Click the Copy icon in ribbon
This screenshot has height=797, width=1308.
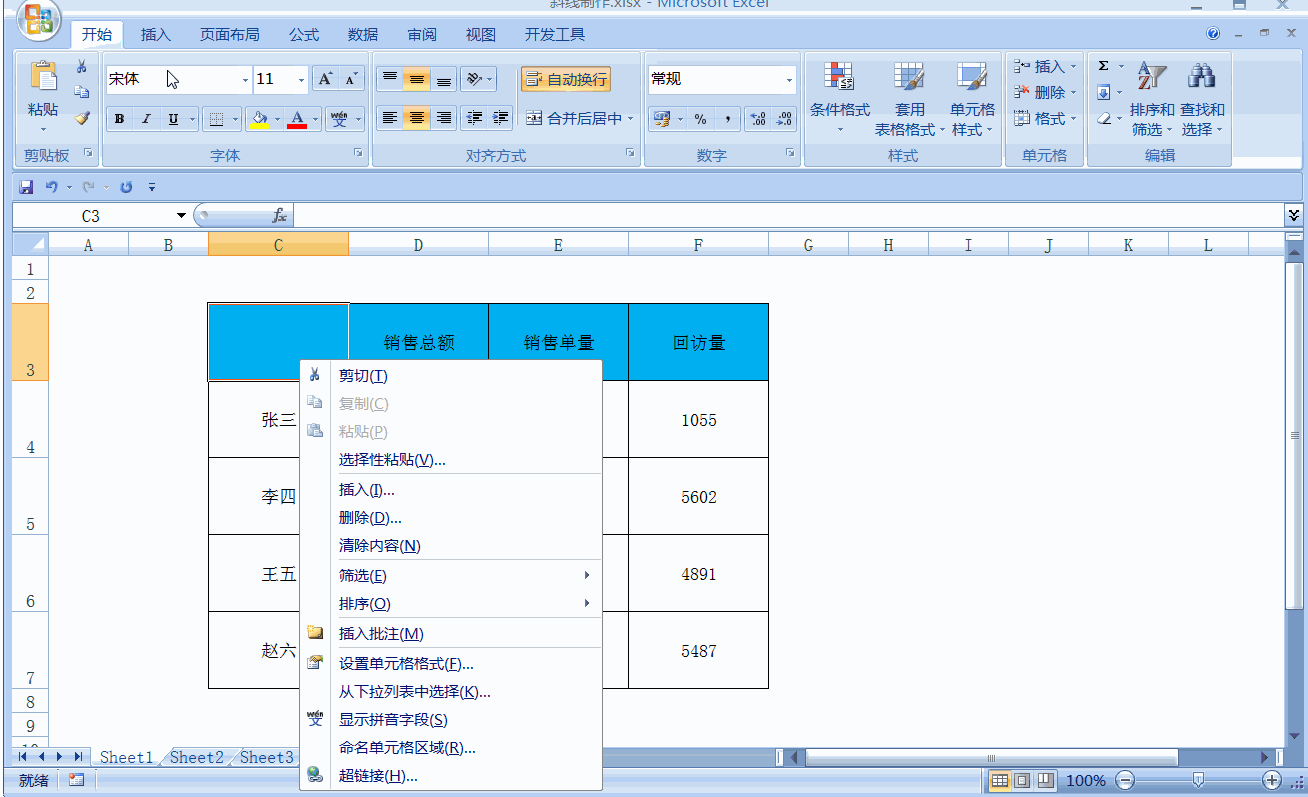[82, 92]
